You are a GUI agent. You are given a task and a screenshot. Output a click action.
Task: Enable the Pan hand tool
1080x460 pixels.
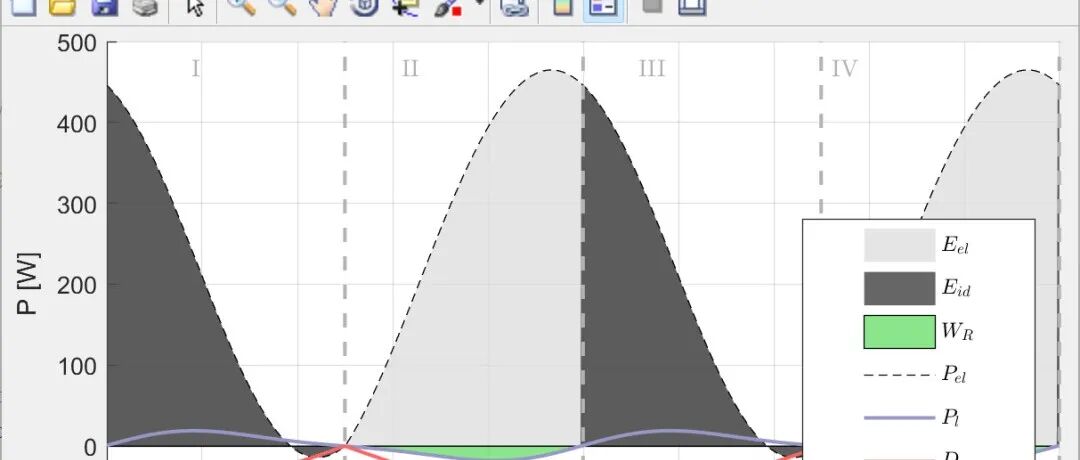323,8
